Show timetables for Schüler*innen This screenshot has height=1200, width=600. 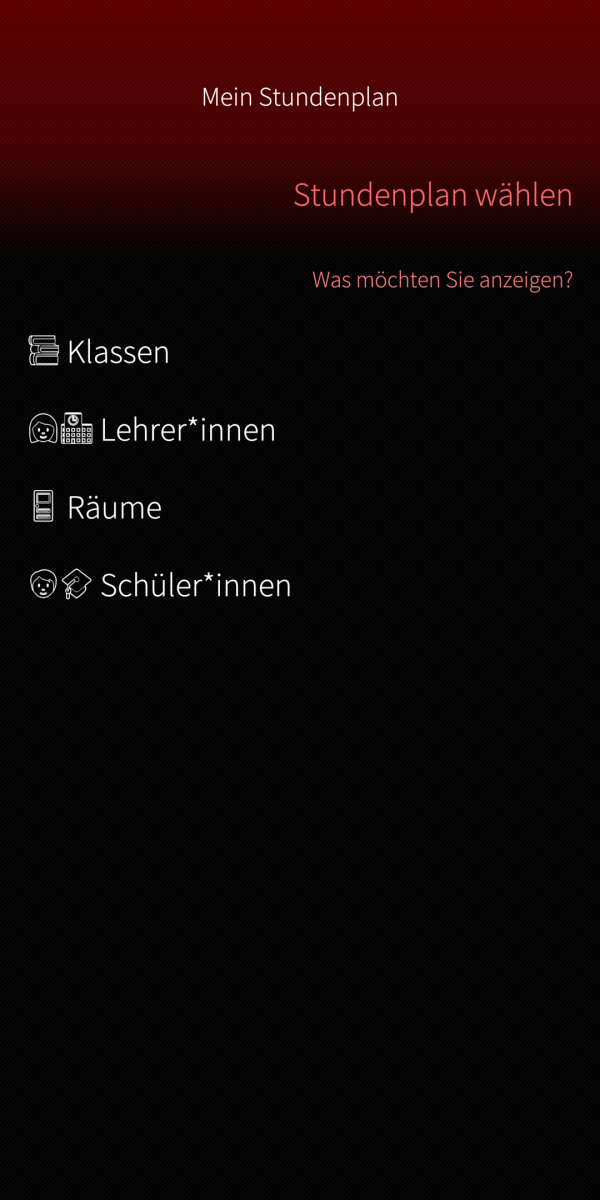(300, 585)
